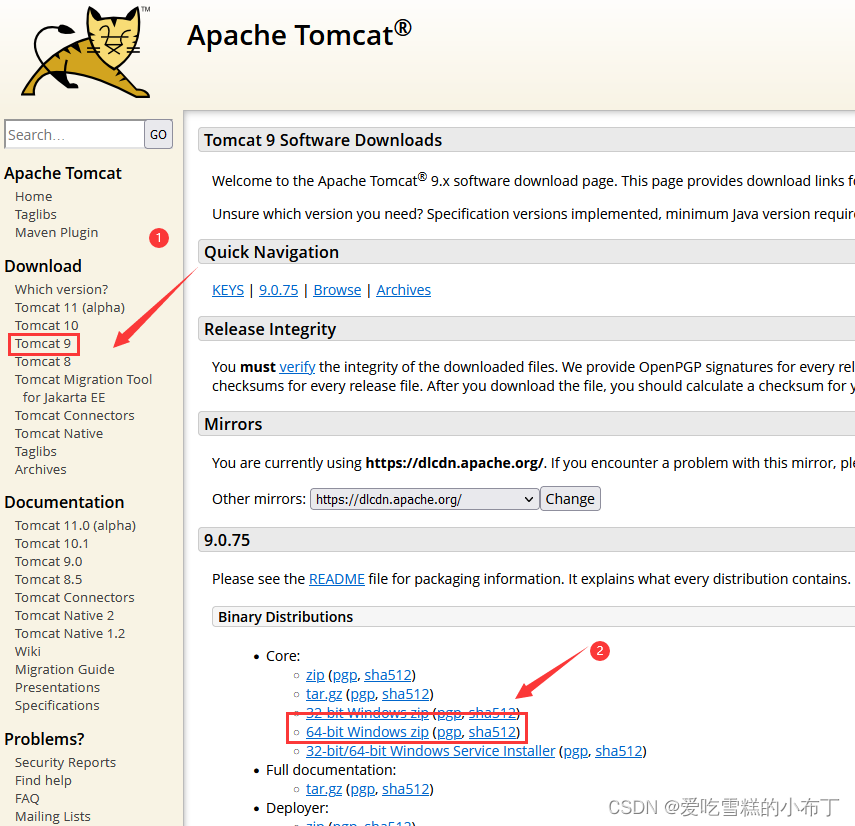
Task: Open the FAQ link
Action: click(27, 798)
